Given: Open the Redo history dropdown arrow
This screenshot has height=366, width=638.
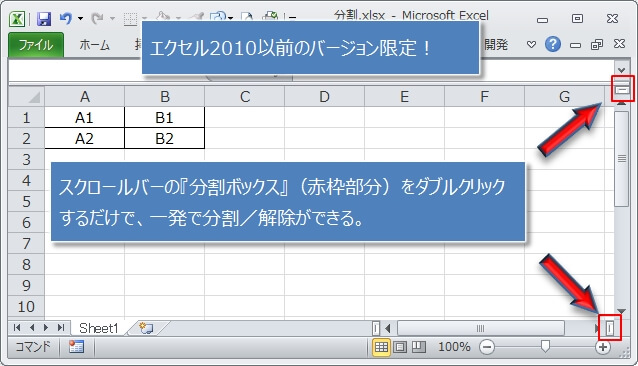Looking at the screenshot, I should [112, 18].
